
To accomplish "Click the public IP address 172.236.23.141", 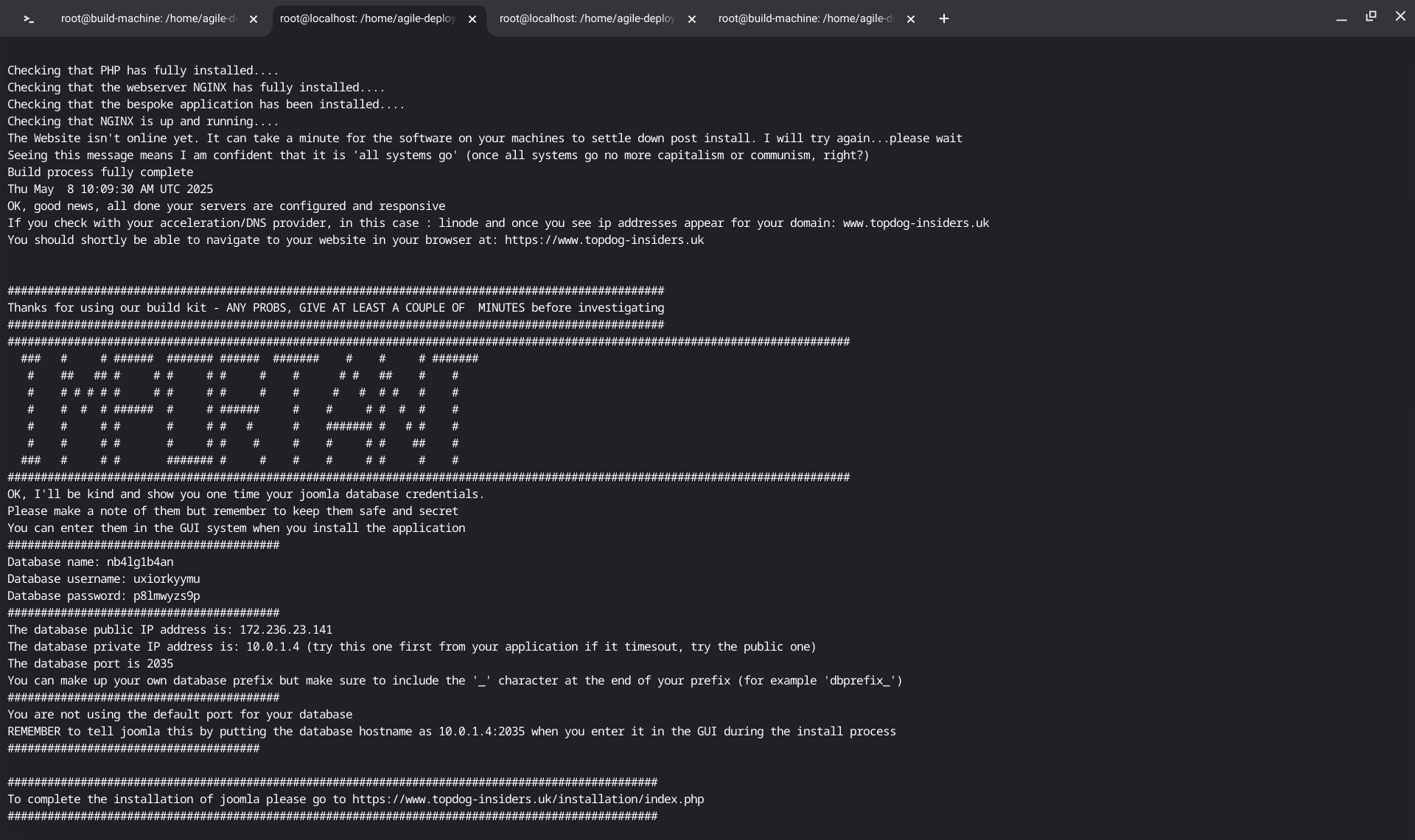I will (x=285, y=630).
